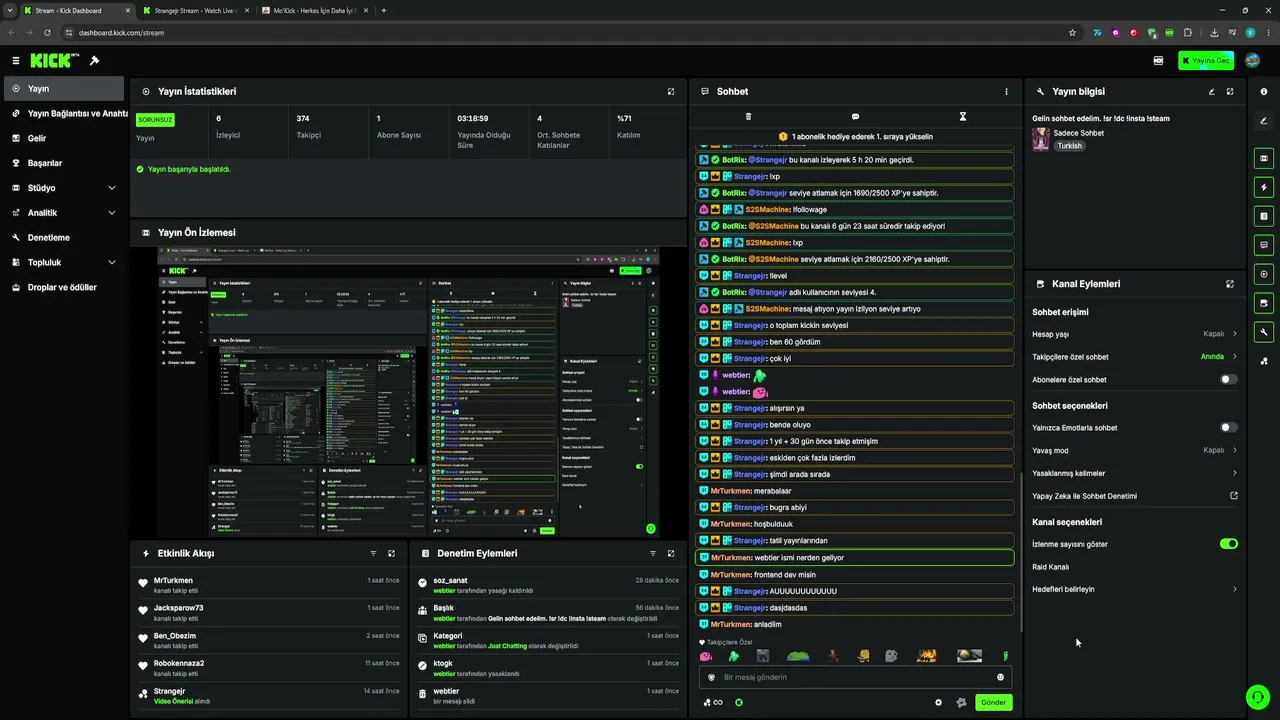Open chat settings gear icon
Screen dimensions: 1280x720
[938, 702]
